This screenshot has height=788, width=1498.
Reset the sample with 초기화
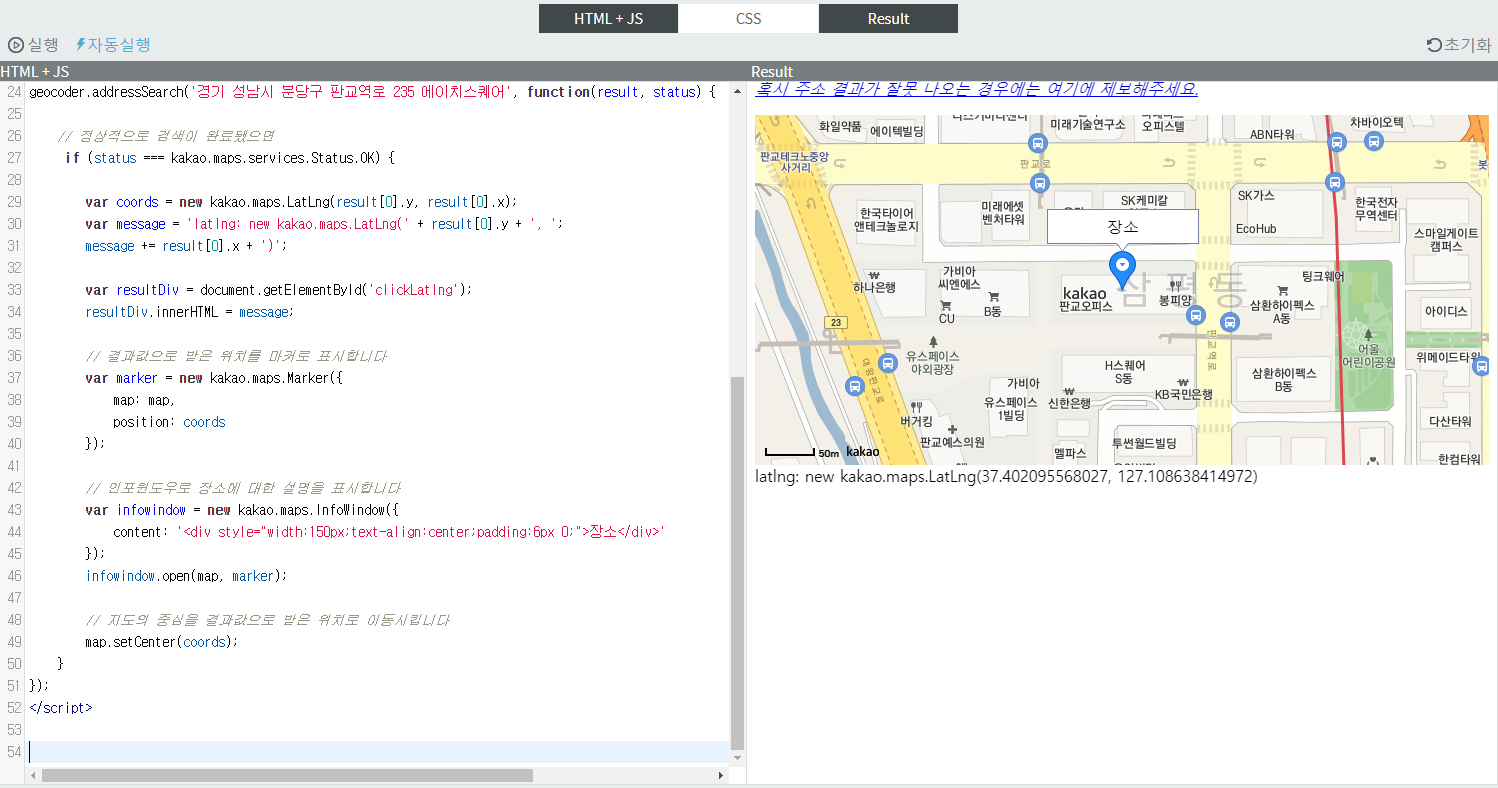click(1459, 45)
